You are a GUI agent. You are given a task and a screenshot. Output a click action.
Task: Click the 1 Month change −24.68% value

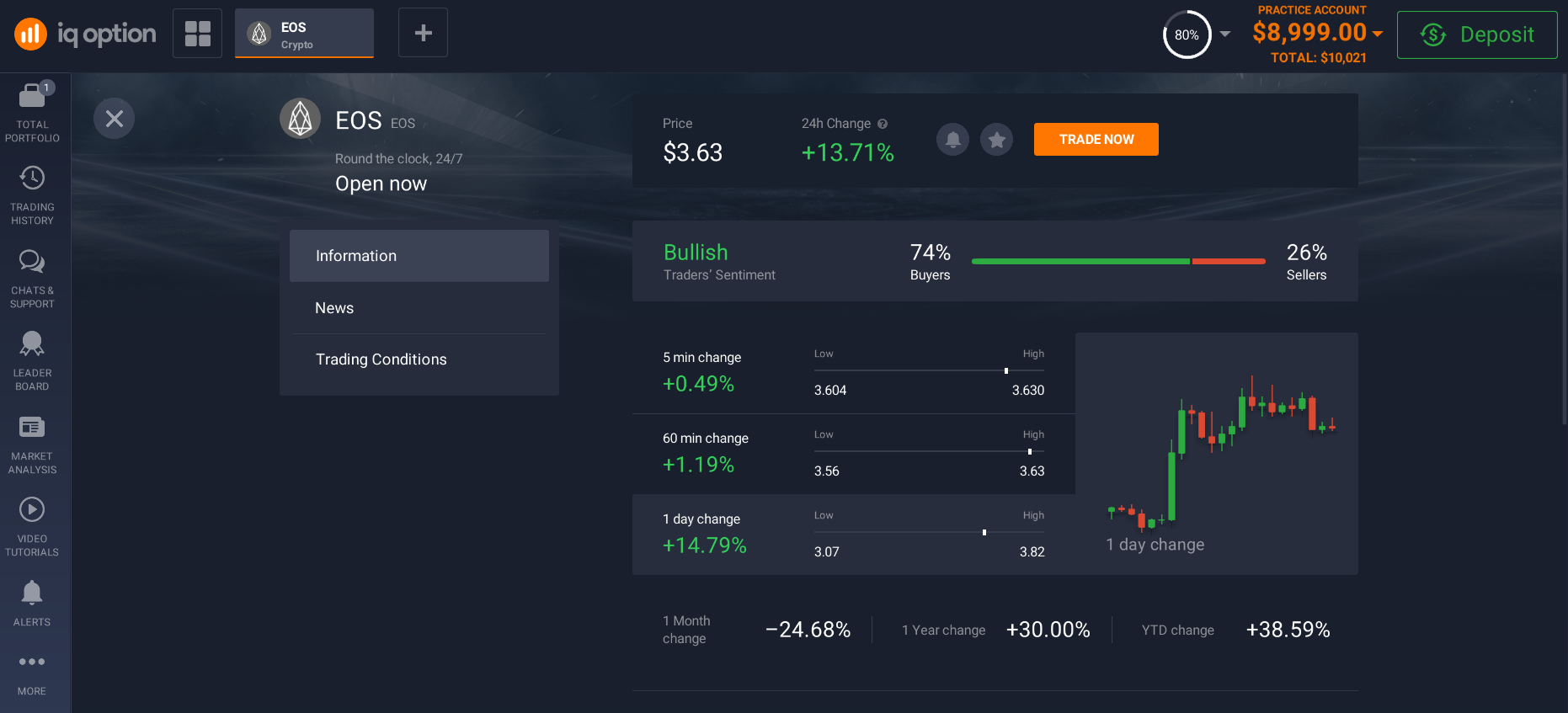click(x=808, y=630)
